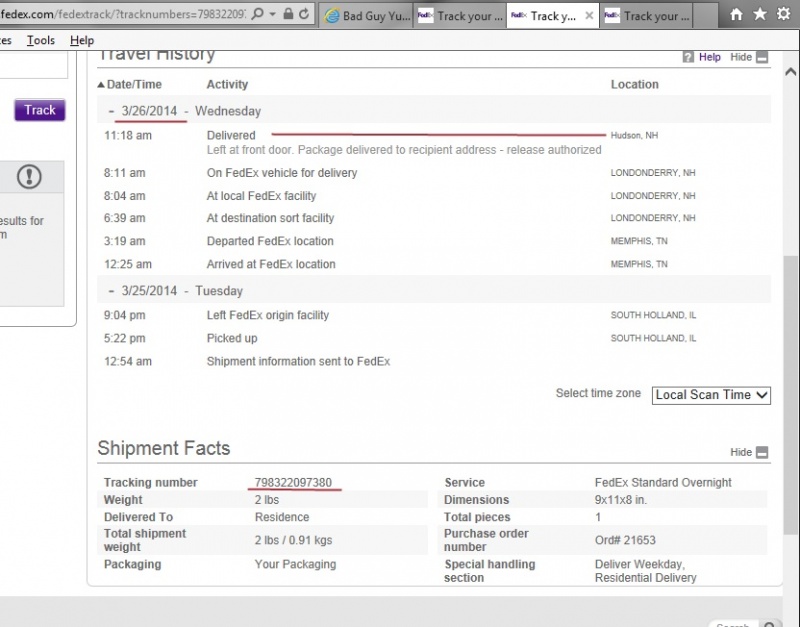Viewport: 800px width, 627px height.
Task: Click the Travel History help question icon
Action: pyautogui.click(x=688, y=57)
